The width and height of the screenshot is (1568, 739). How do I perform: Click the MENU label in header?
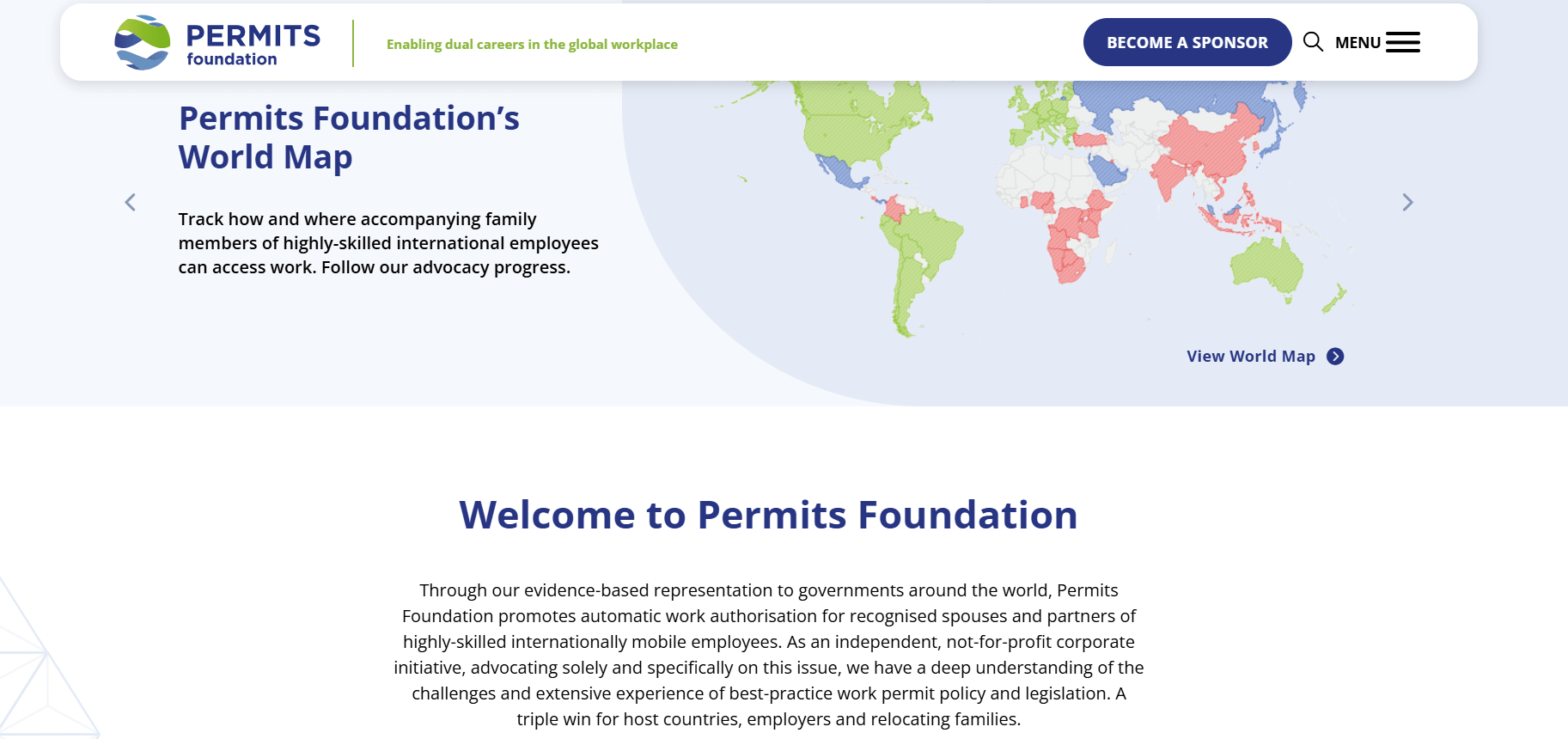click(1357, 43)
